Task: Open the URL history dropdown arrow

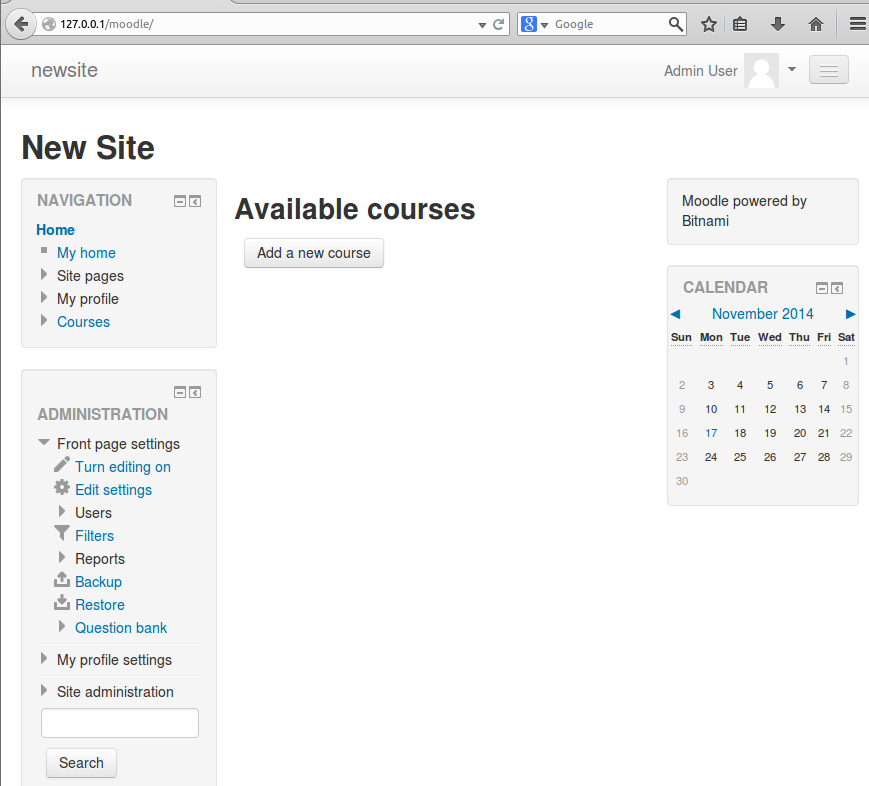Action: pos(482,25)
